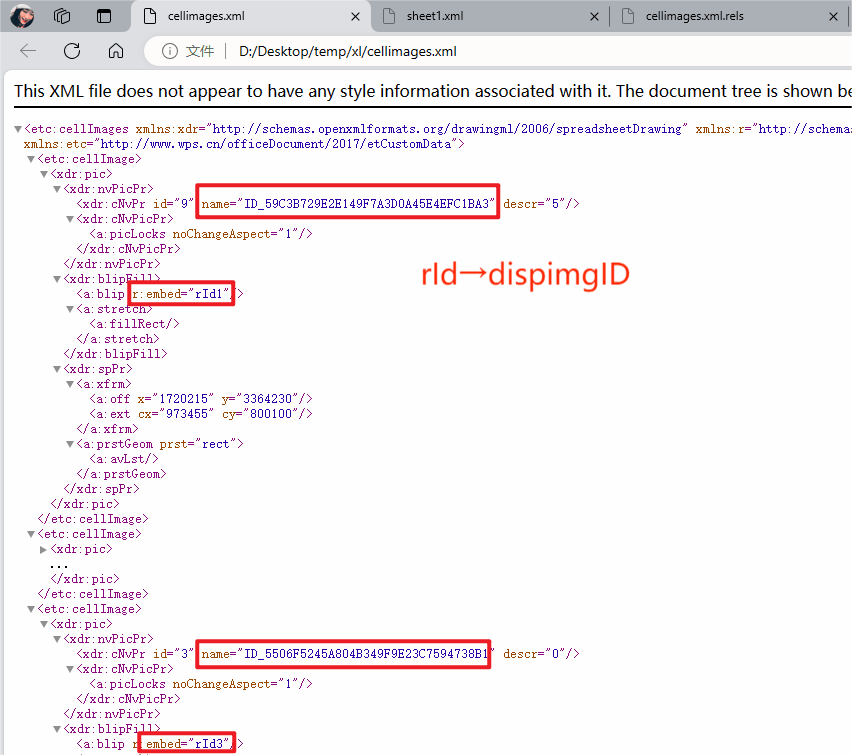
Task: Collapse the a:xfrm node
Action: (x=70, y=384)
